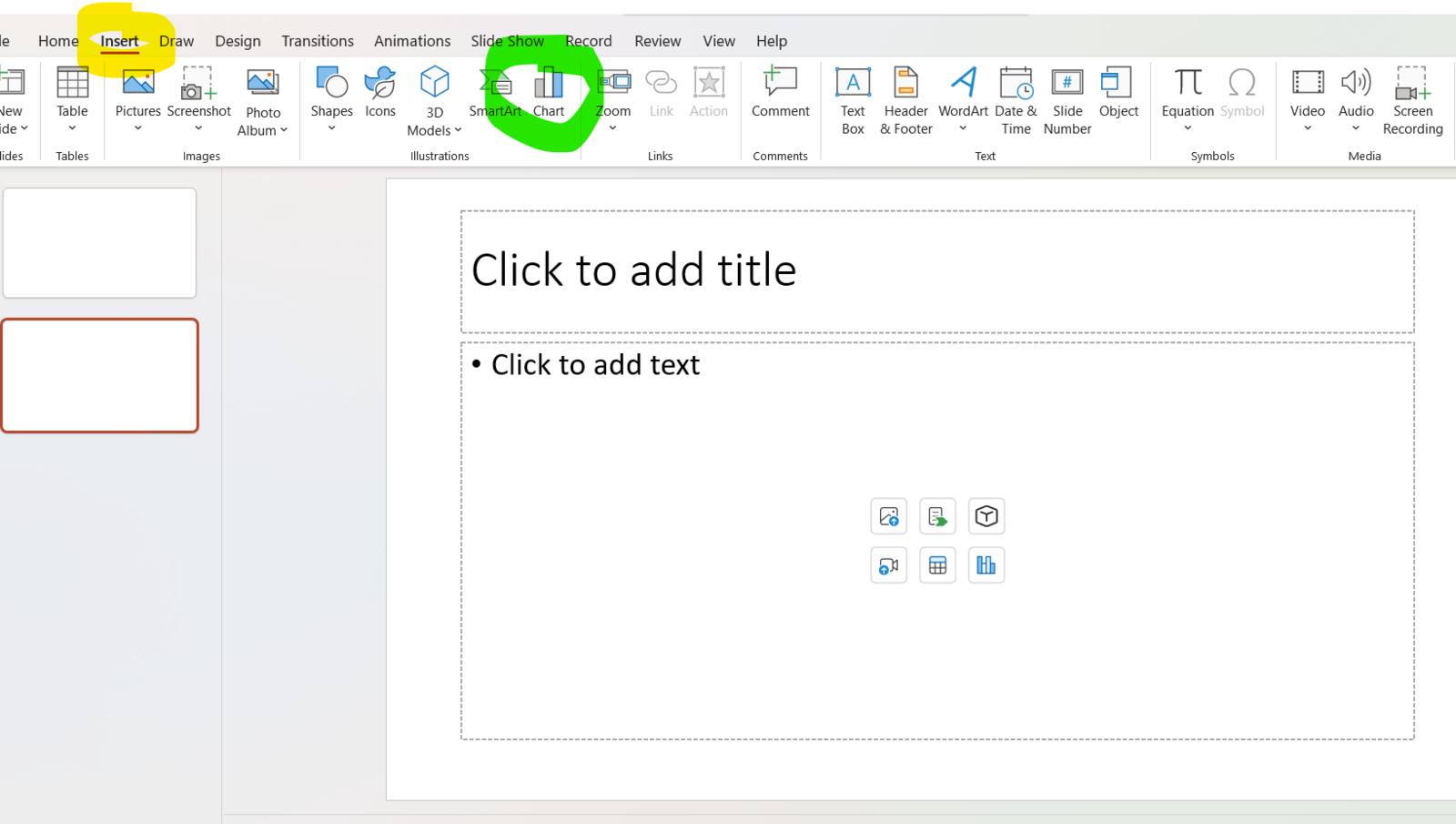Click the Insert Chart icon in the placeholder
This screenshot has width=1456, height=824.
986,565
